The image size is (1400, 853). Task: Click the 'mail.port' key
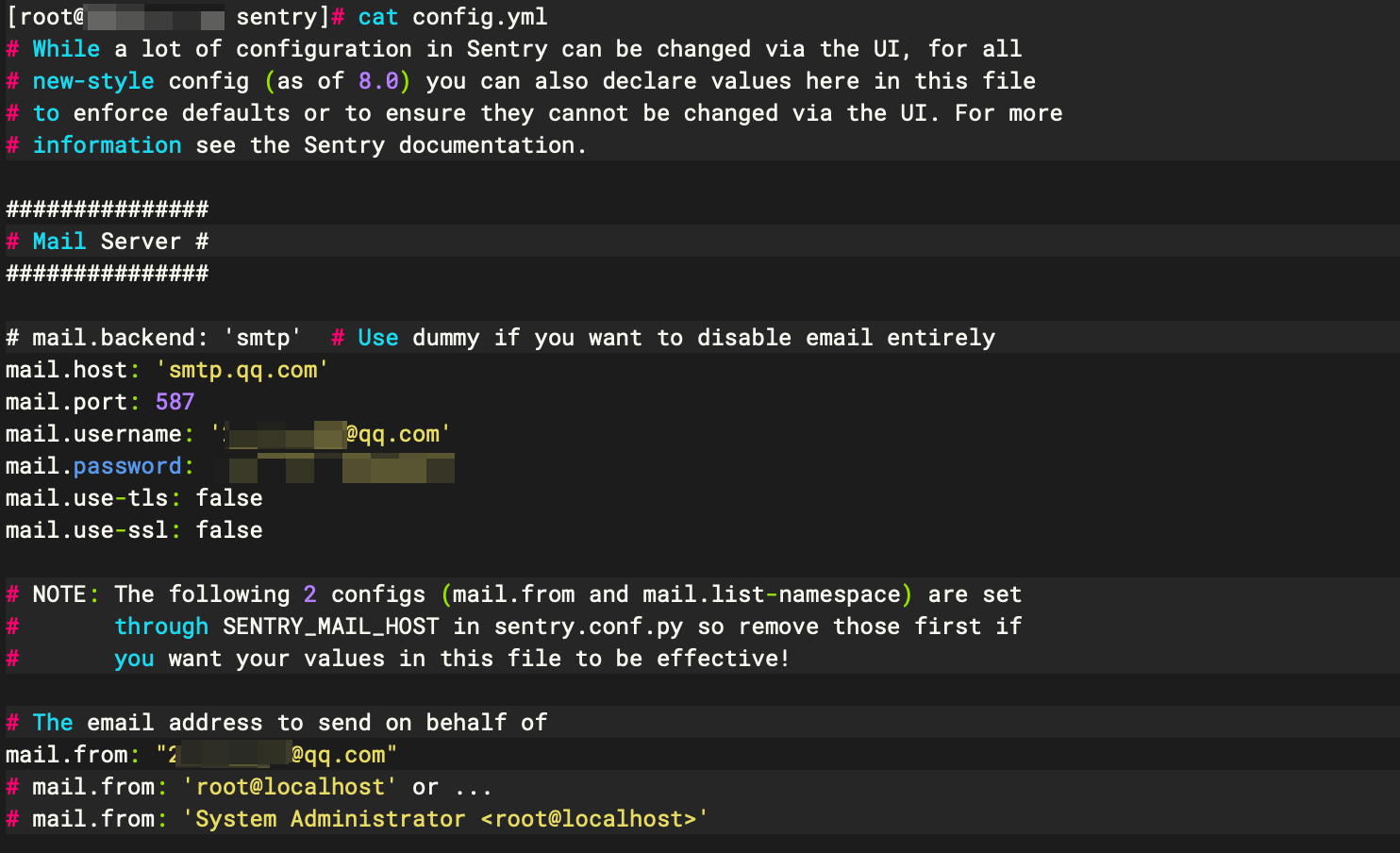click(x=66, y=402)
